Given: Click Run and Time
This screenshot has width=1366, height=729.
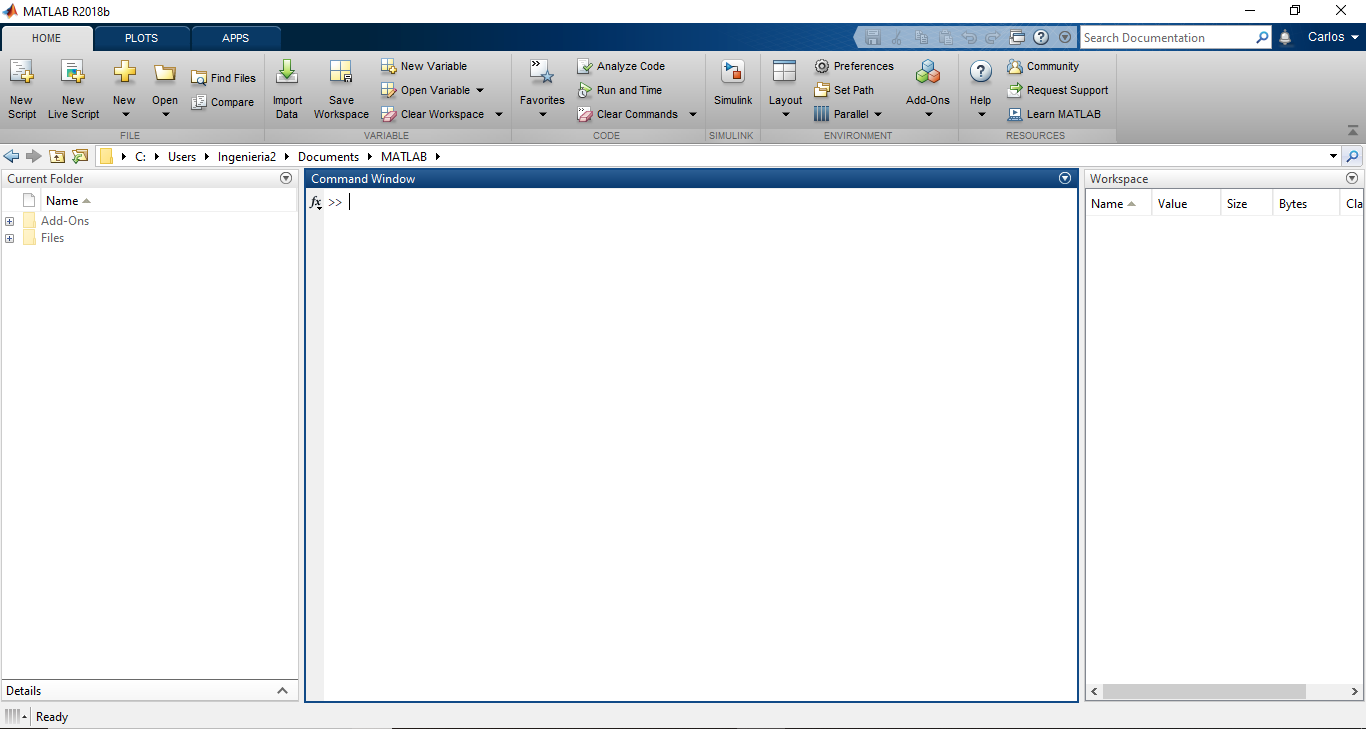Looking at the screenshot, I should [x=619, y=90].
